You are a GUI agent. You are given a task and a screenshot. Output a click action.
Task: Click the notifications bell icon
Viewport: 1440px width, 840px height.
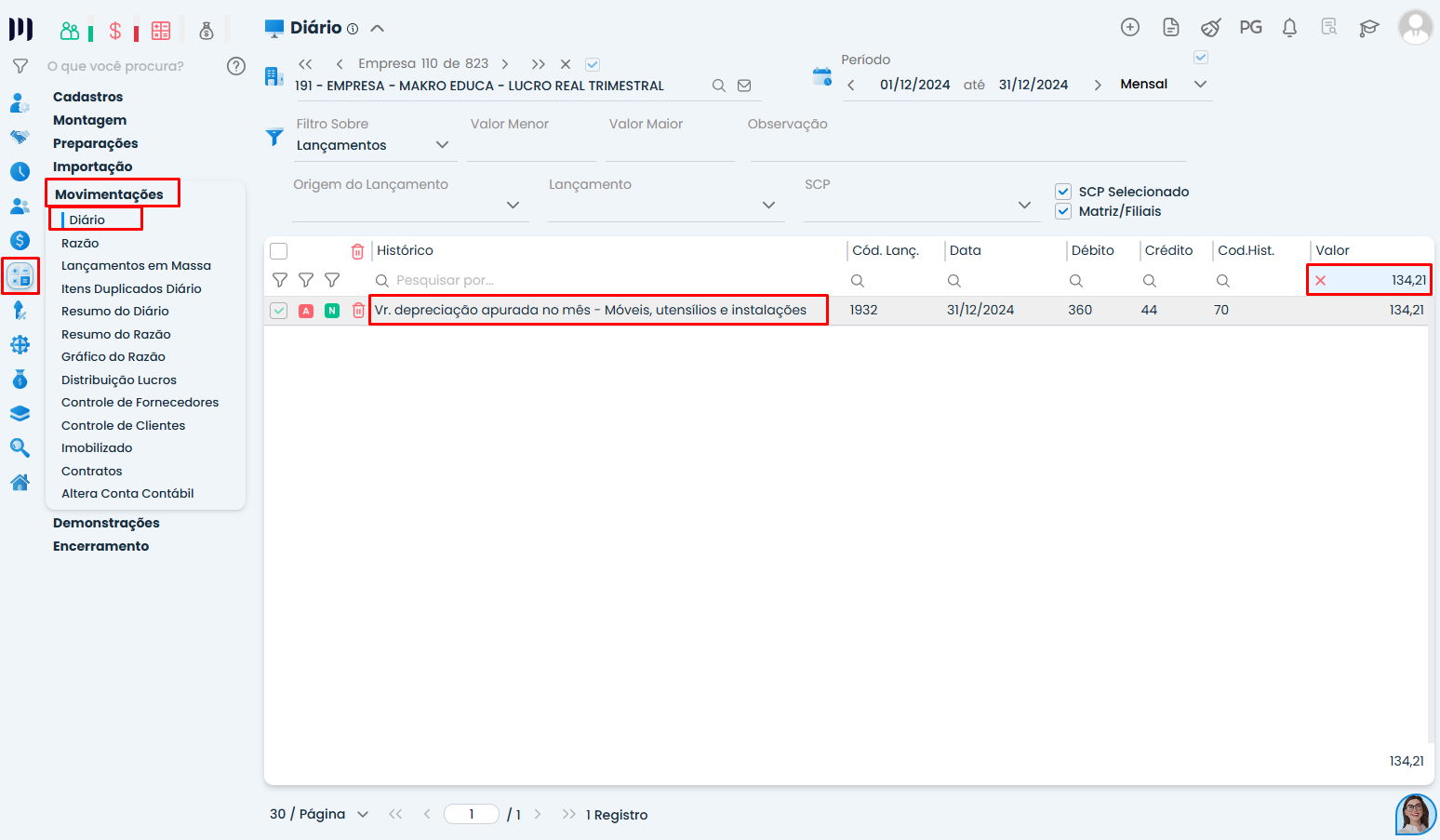(x=1289, y=28)
